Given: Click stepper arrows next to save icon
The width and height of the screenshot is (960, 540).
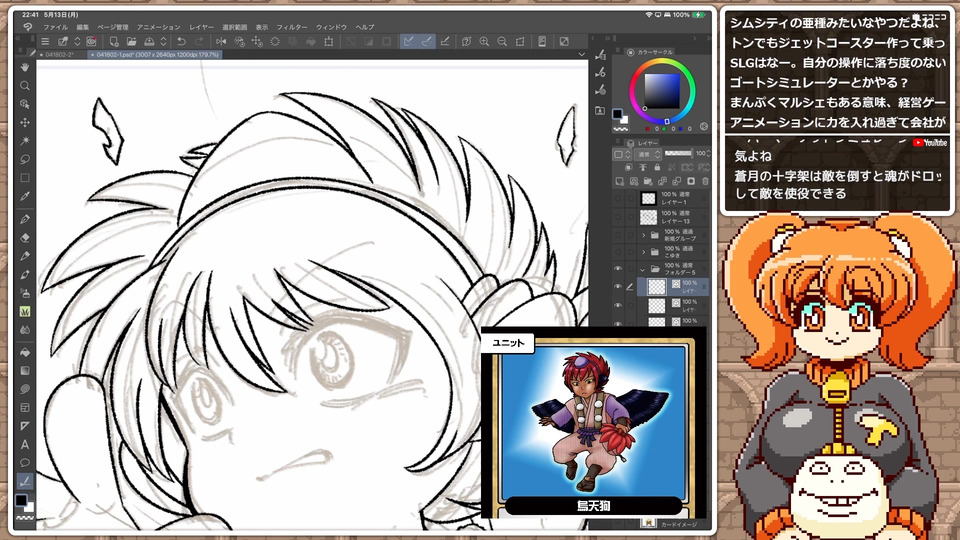Looking at the screenshot, I should pos(163,42).
